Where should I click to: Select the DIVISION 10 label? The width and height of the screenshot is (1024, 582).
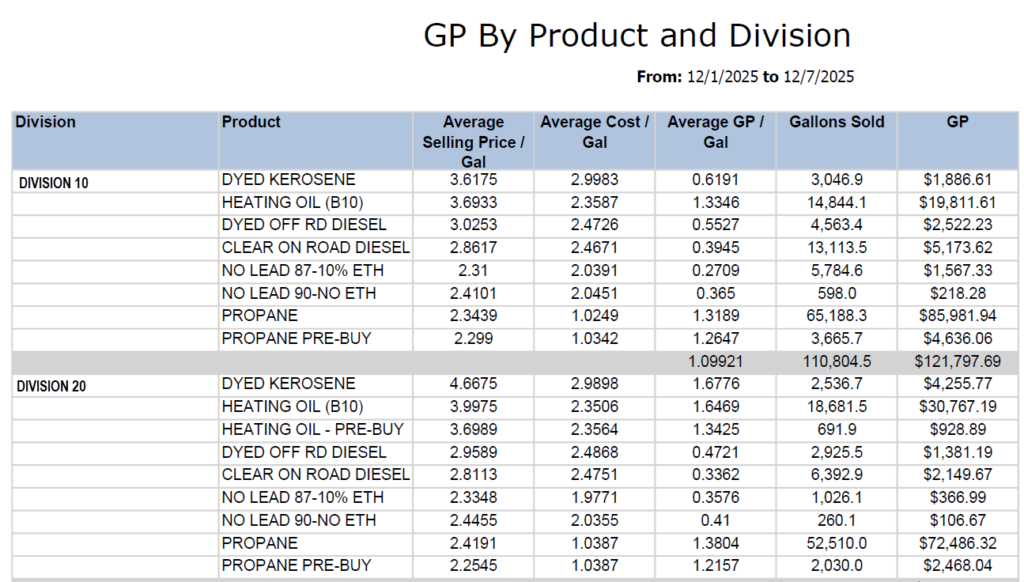(x=54, y=183)
